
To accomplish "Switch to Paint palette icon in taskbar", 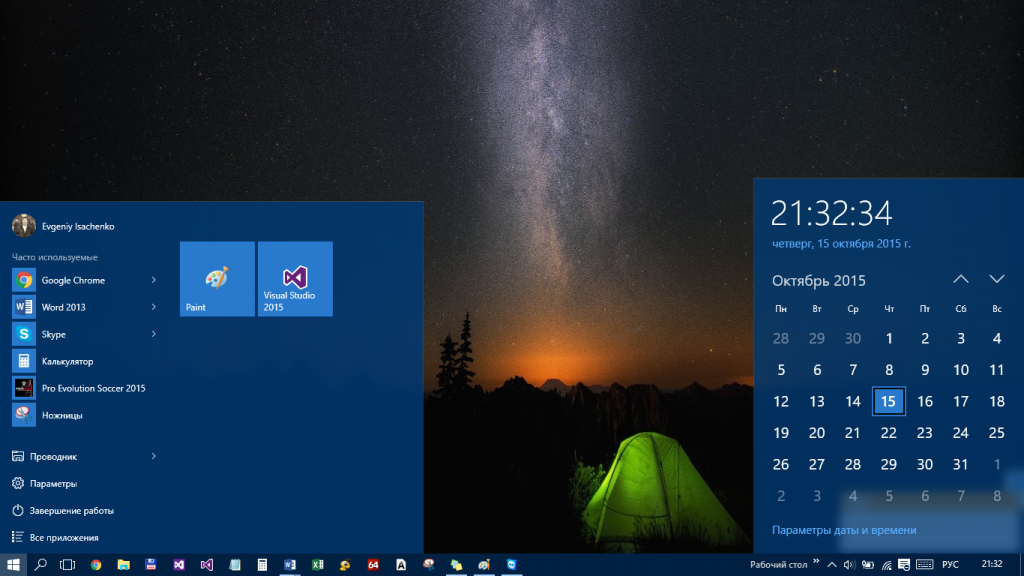I will tap(484, 564).
